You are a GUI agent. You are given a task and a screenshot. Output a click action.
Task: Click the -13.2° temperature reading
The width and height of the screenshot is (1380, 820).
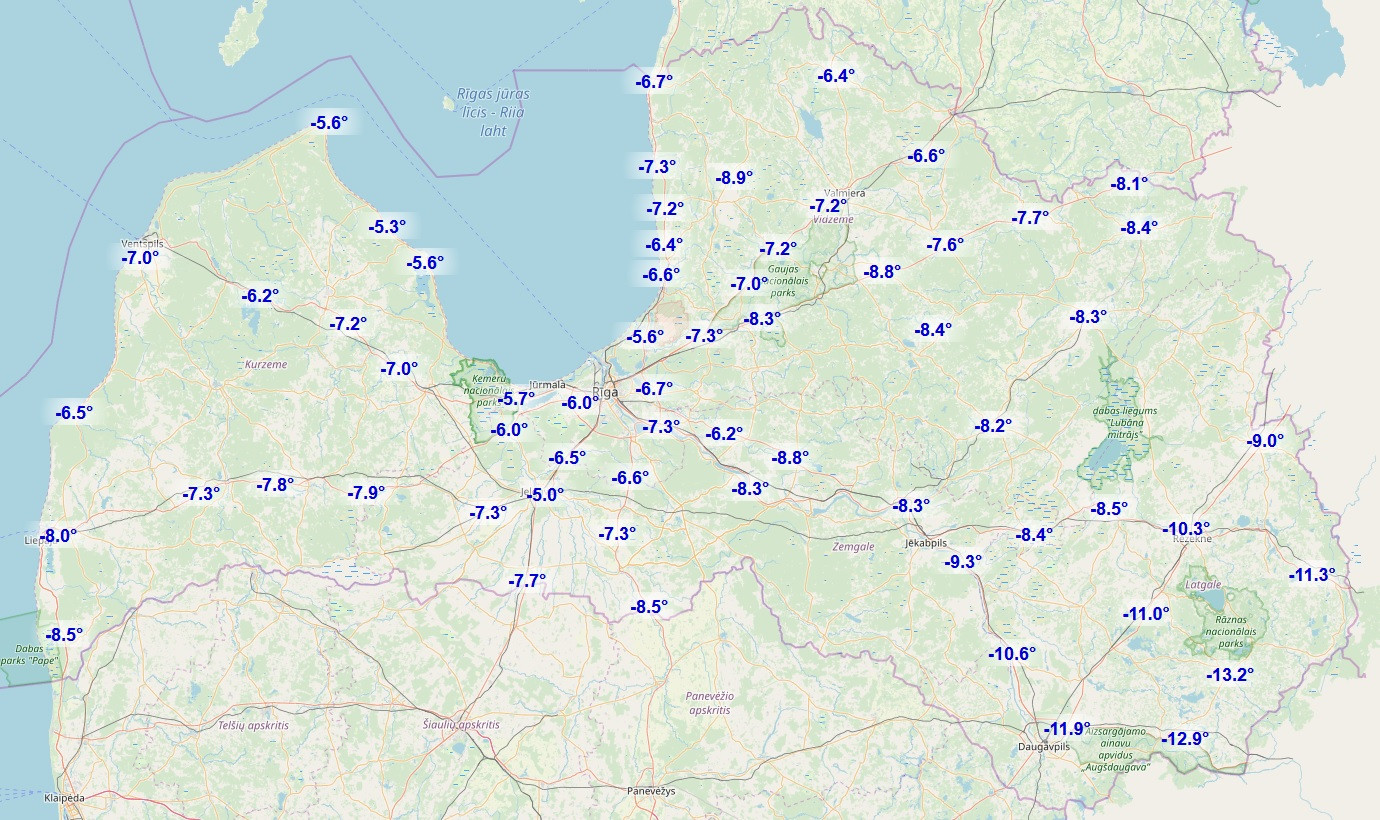(x=1229, y=675)
